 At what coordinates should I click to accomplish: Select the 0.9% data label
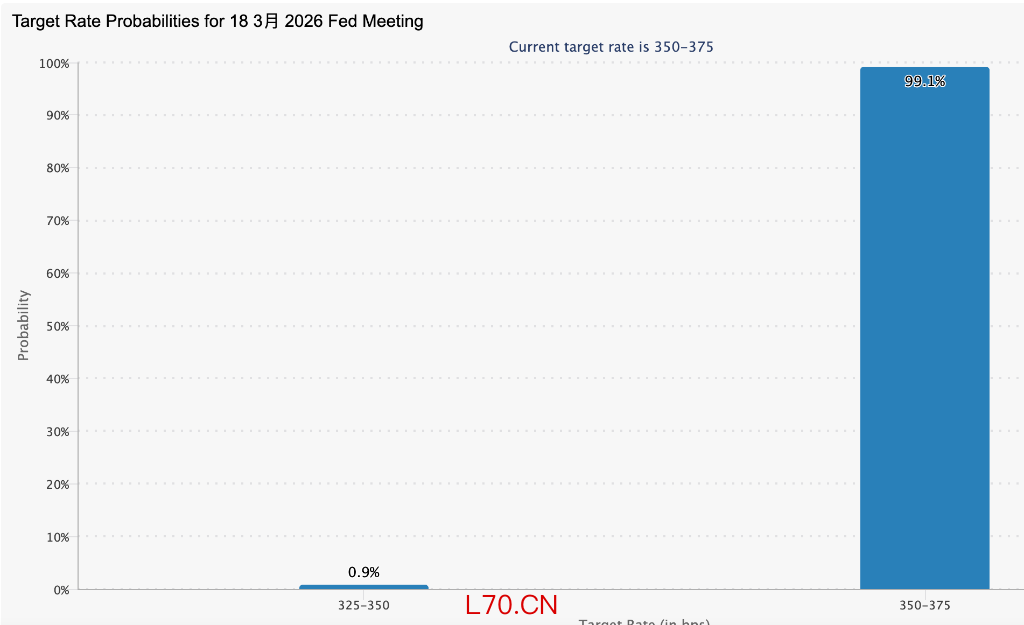364,572
